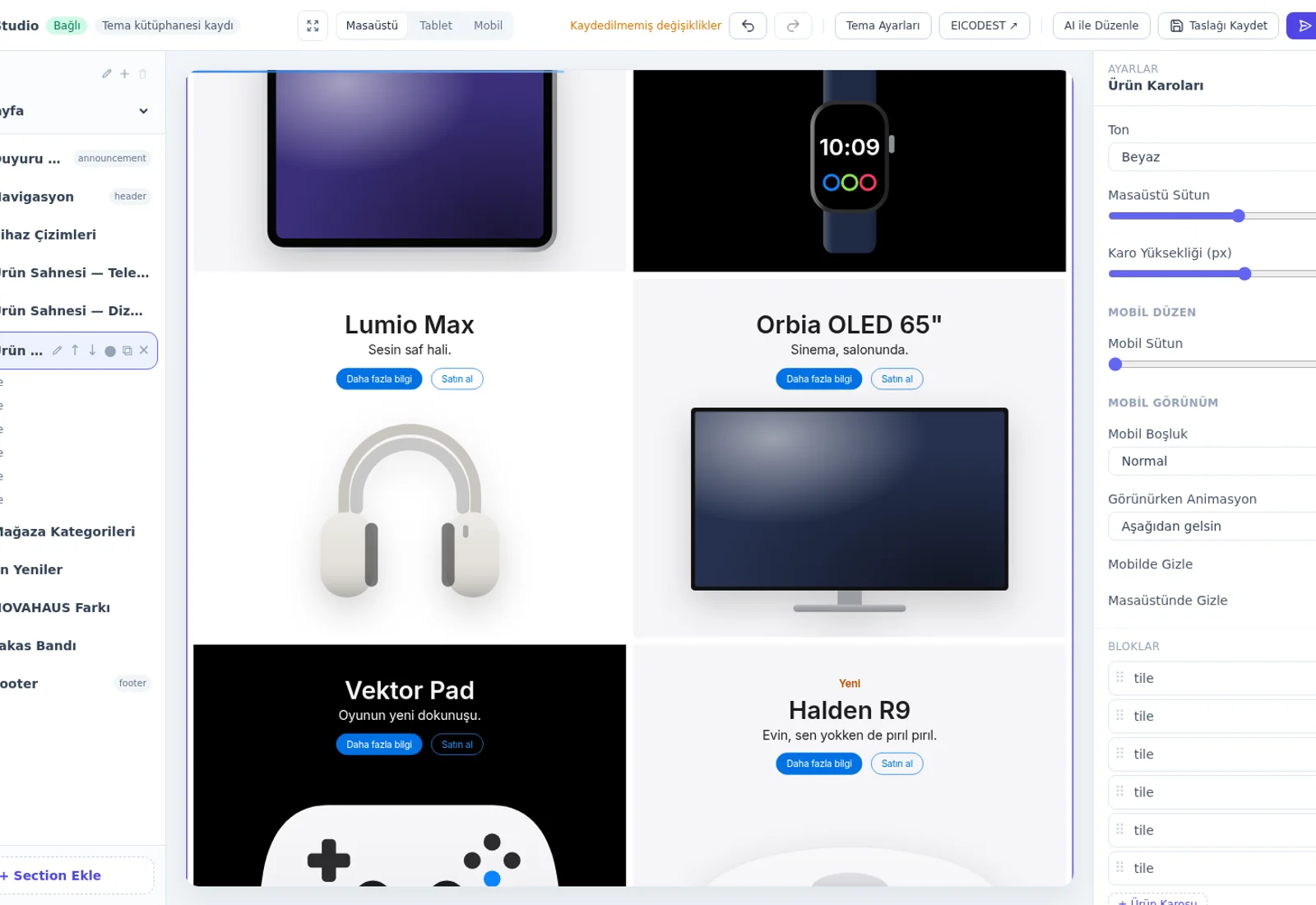Remove the selected Ürün section with the X
The image size is (1316, 905).
(x=144, y=350)
